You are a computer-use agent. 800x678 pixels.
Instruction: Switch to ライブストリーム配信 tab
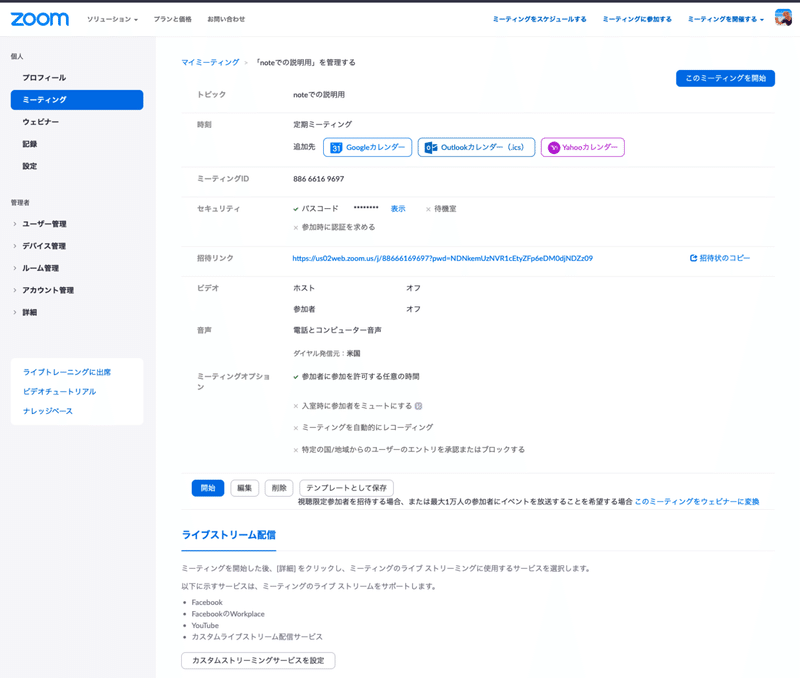pyautogui.click(x=229, y=535)
